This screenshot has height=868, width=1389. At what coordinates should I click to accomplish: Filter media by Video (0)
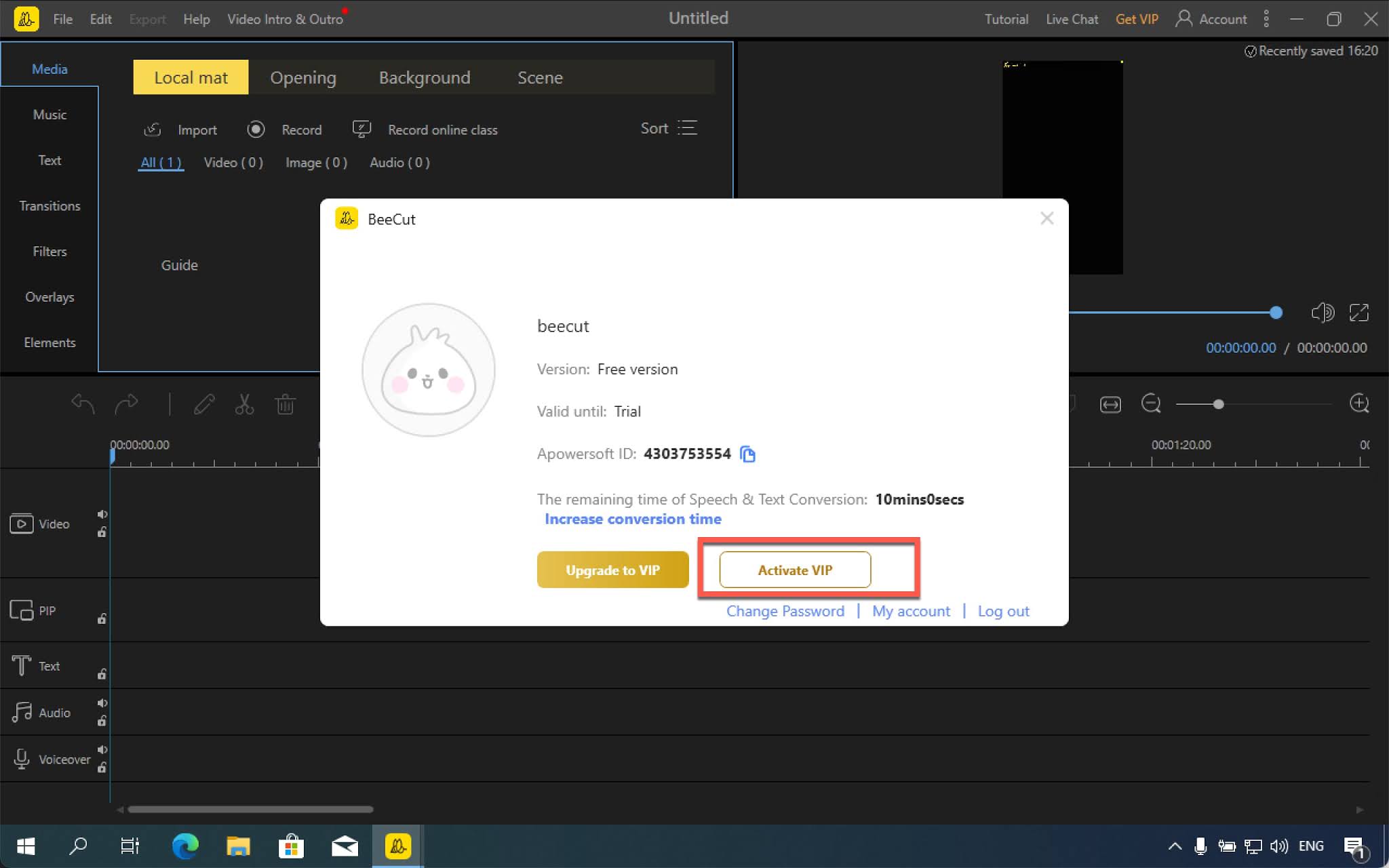[233, 163]
